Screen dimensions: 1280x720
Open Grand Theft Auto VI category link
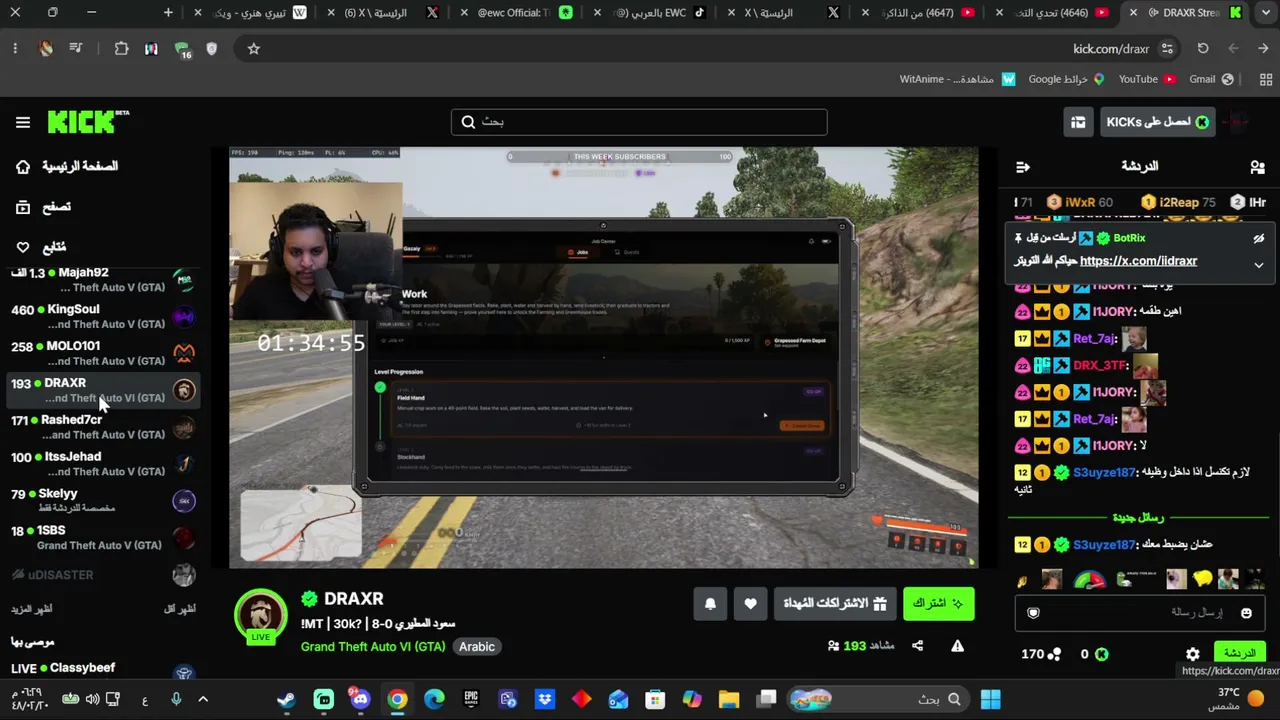pos(373,646)
